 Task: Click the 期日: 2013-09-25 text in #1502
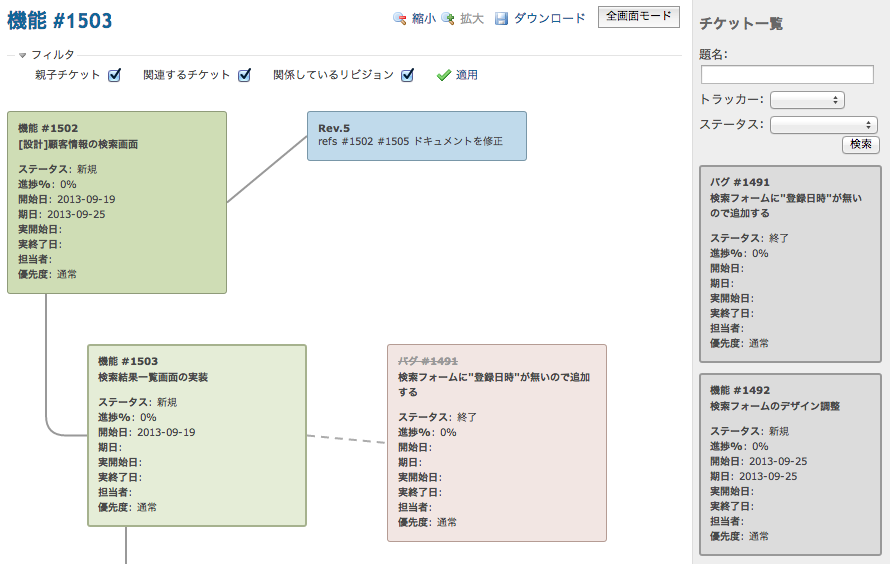coord(61,214)
